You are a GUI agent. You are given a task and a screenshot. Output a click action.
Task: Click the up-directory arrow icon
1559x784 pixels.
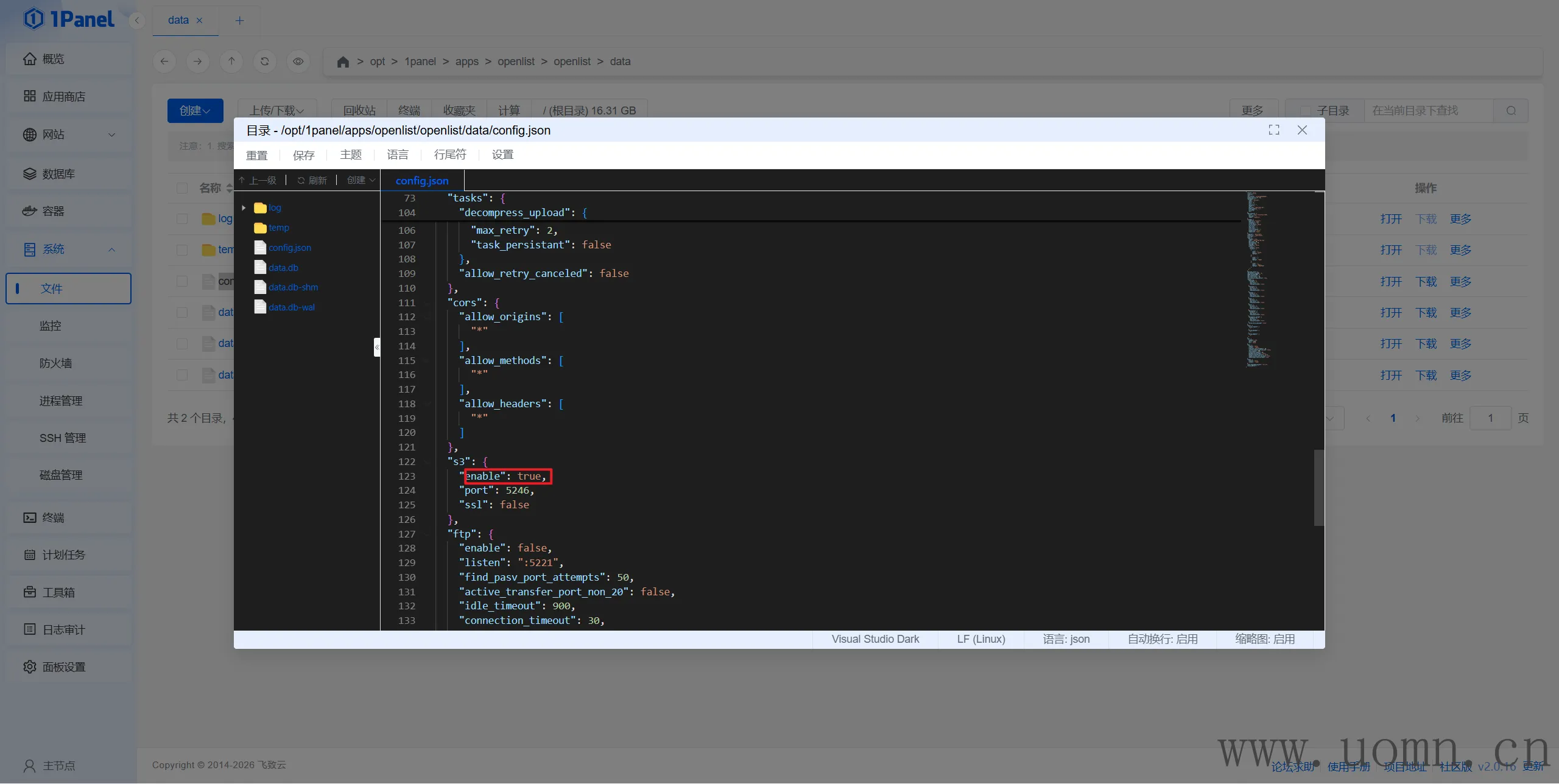pyautogui.click(x=231, y=61)
